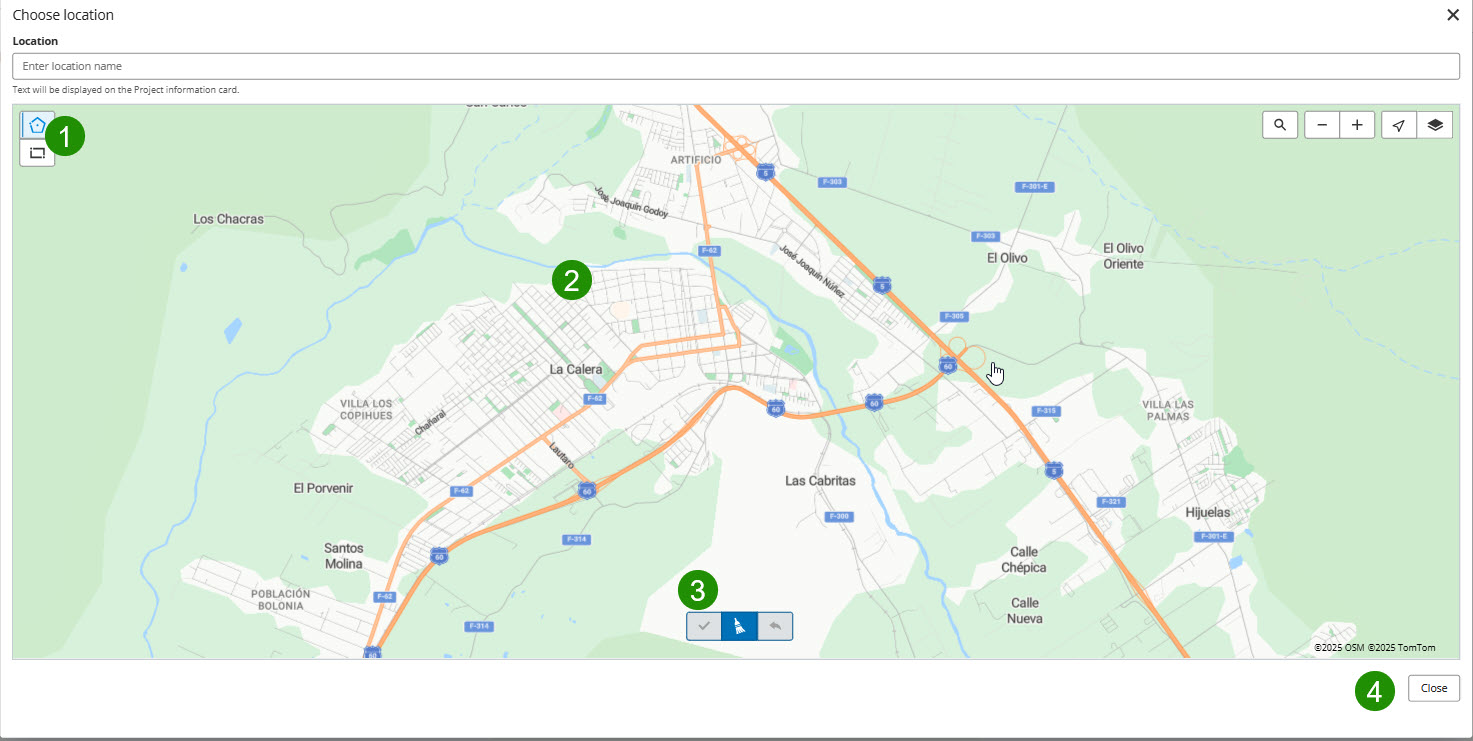Image resolution: width=1473 pixels, height=741 pixels.
Task: Zoom in the map with plus button
Action: (1357, 125)
